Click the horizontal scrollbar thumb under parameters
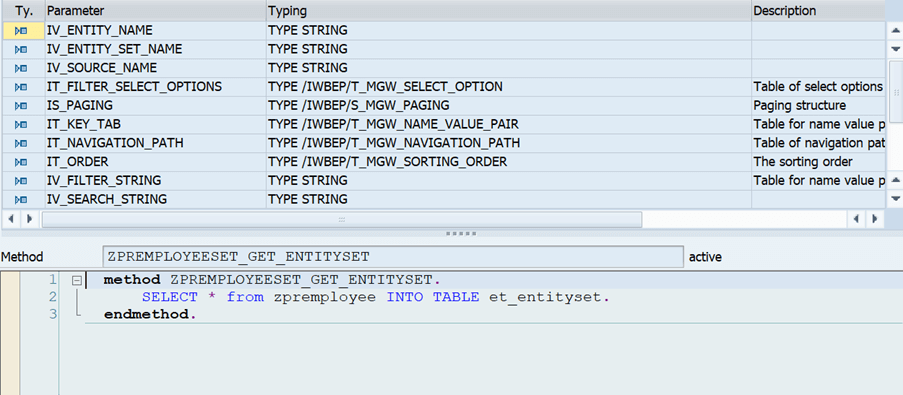The width and height of the screenshot is (903, 395). tap(342, 219)
